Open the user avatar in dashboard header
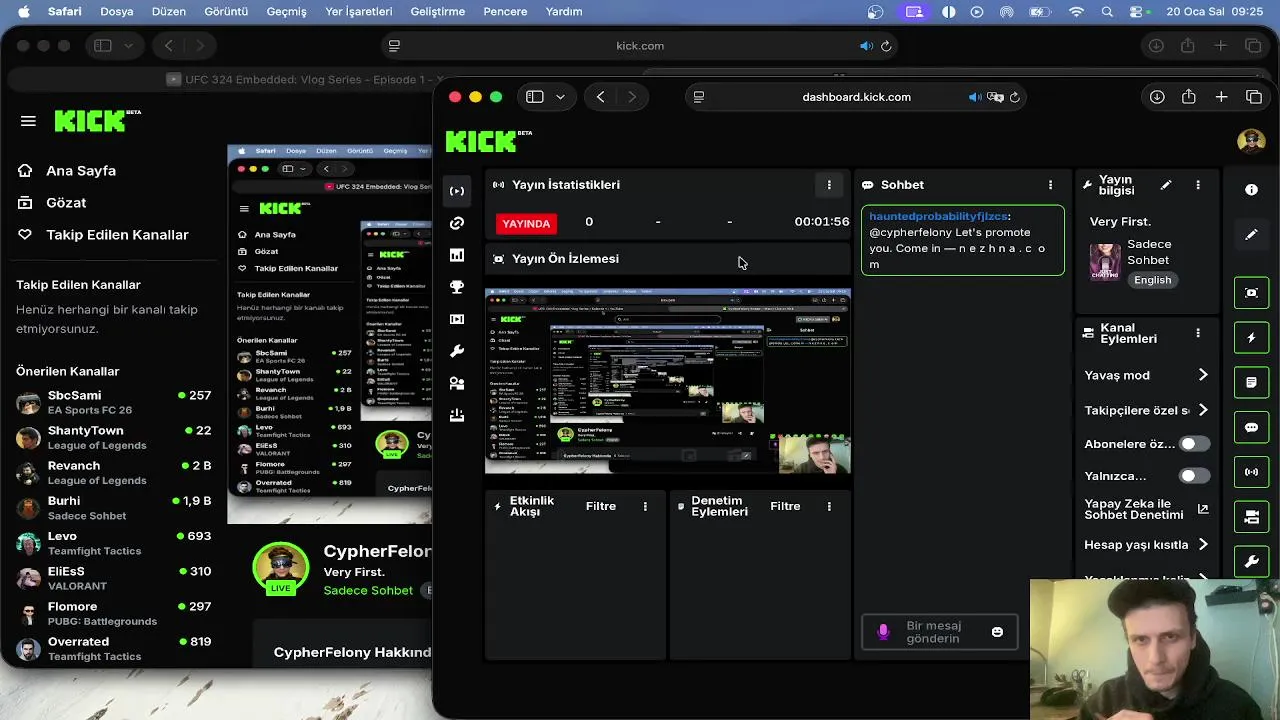Image resolution: width=1280 pixels, height=720 pixels. point(1251,141)
